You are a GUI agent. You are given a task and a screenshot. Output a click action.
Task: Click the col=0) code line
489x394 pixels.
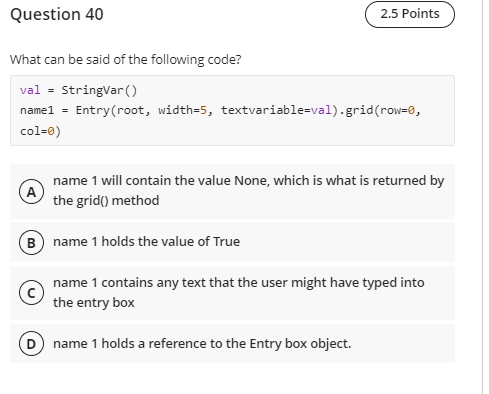click(x=40, y=131)
